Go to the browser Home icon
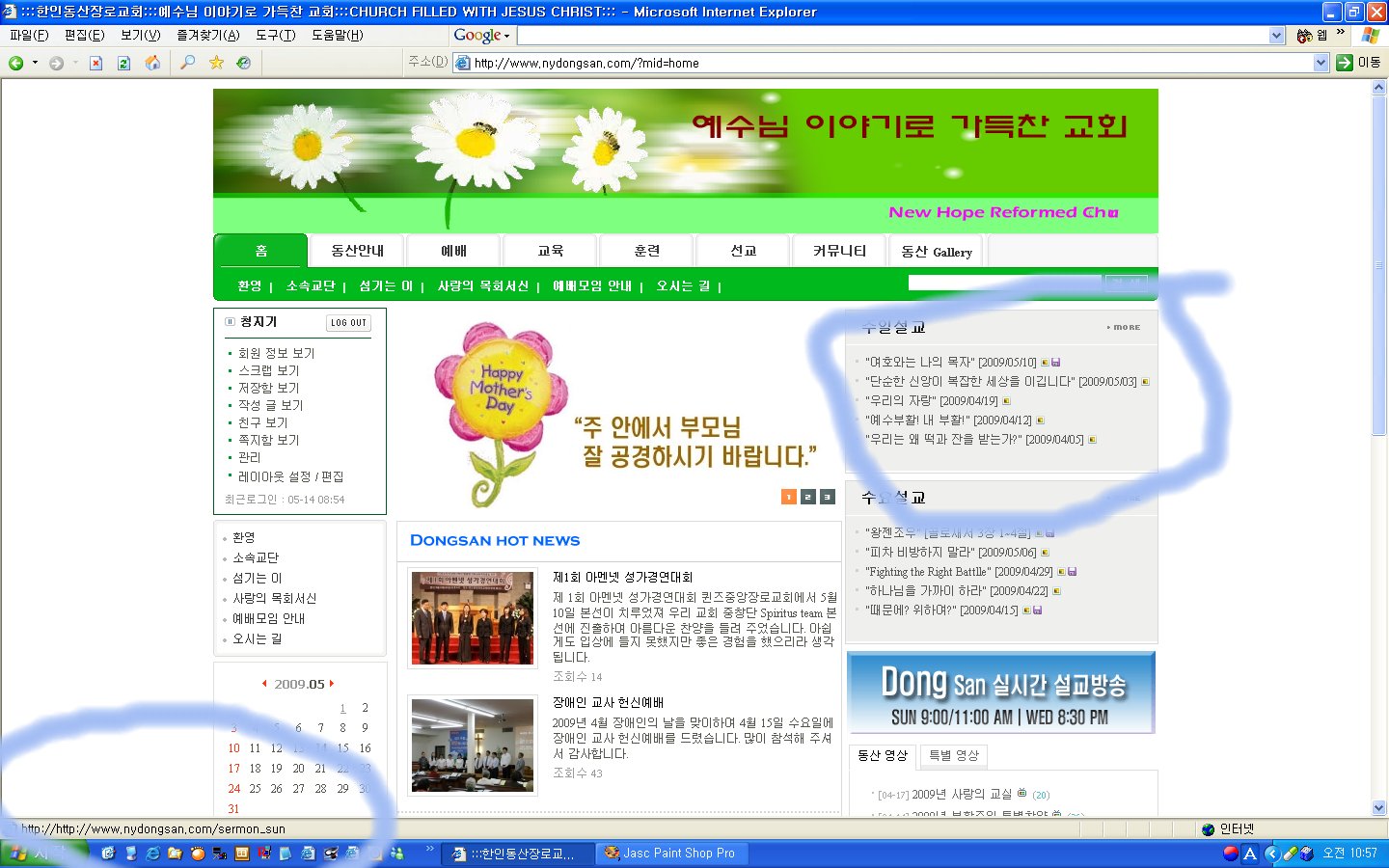 pyautogui.click(x=152, y=63)
